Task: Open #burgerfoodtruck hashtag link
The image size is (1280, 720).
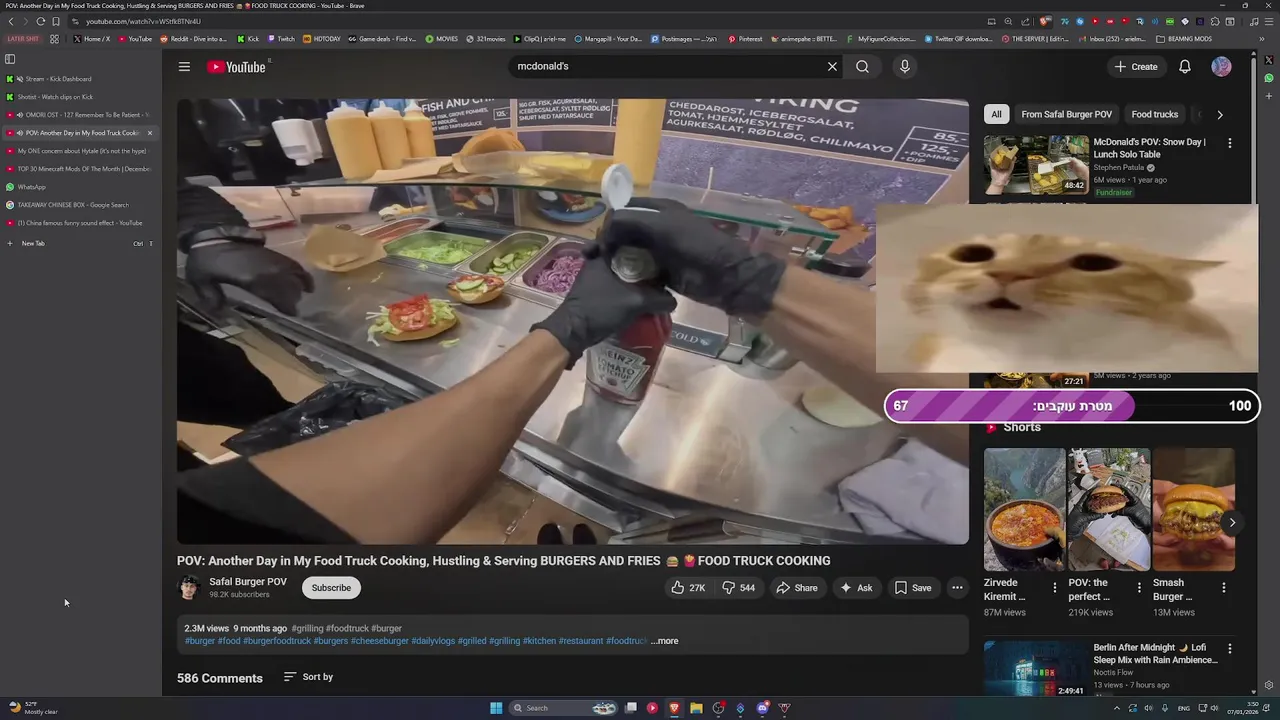Action: 277,641
